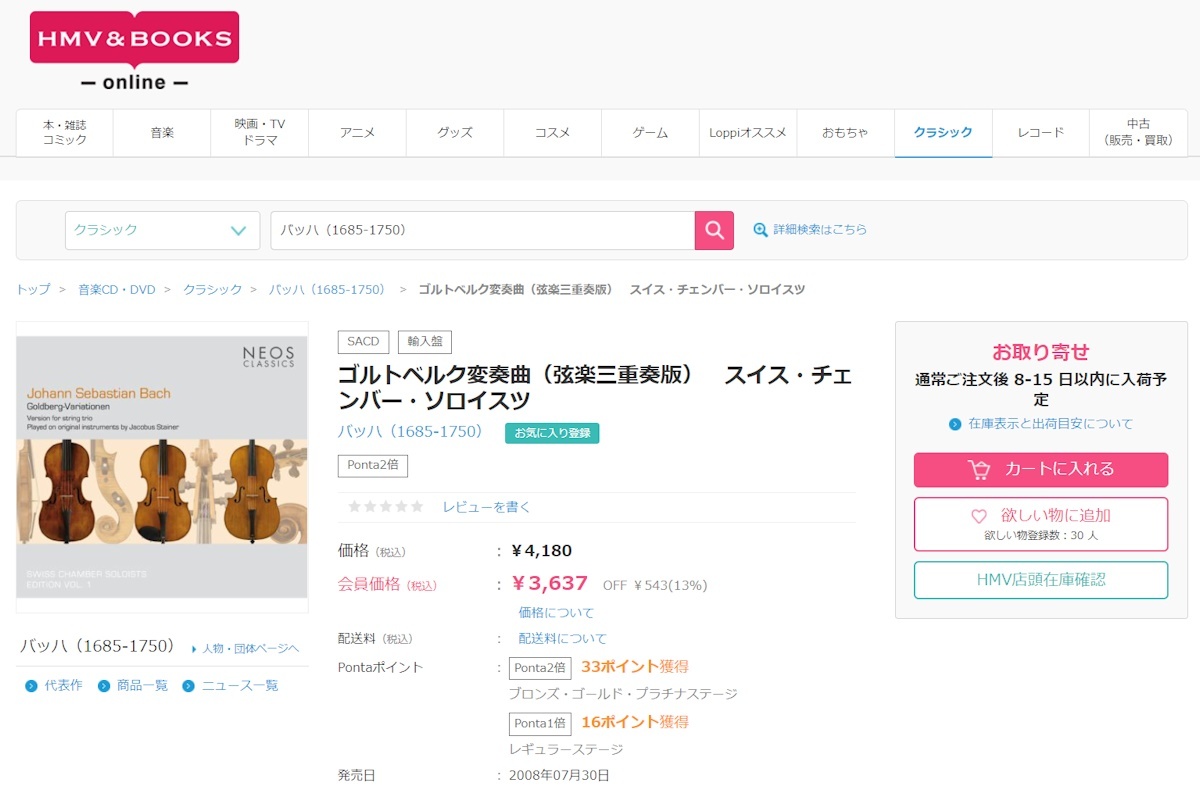Open the アニメ tab
The width and height of the screenshot is (1200, 801).
pos(358,133)
